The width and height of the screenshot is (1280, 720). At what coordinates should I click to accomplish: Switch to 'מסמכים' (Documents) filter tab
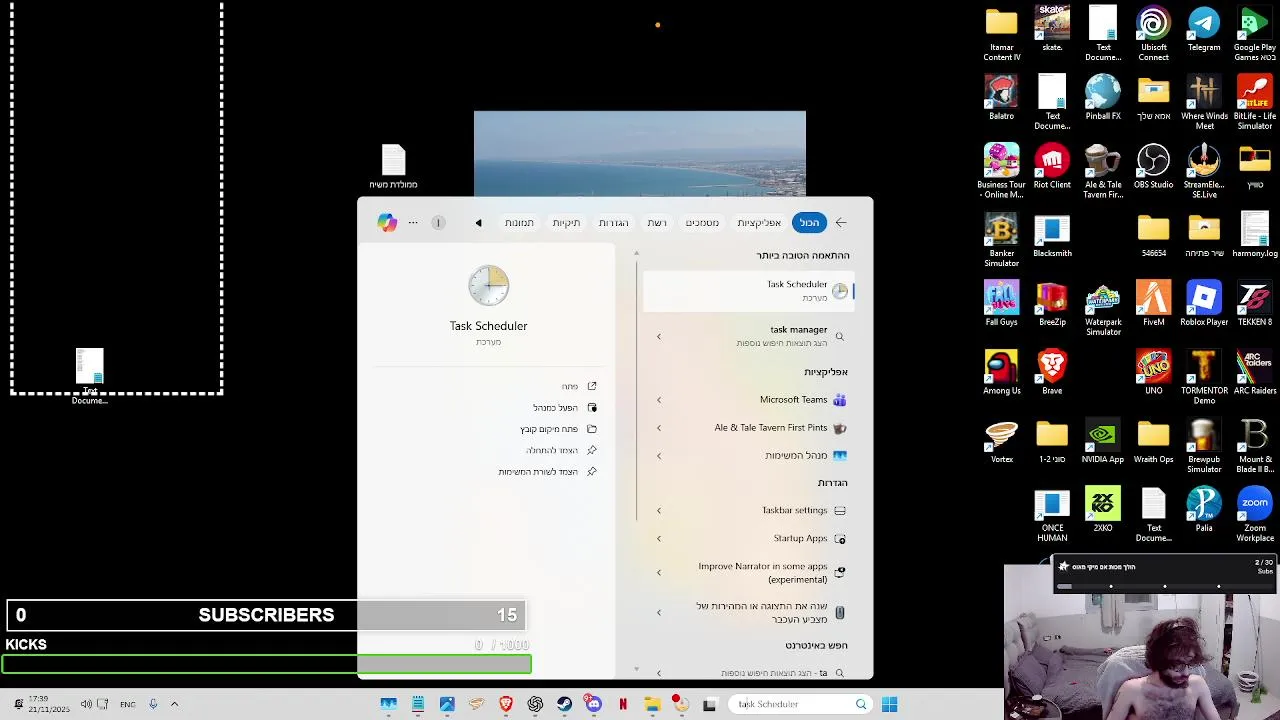coord(702,222)
